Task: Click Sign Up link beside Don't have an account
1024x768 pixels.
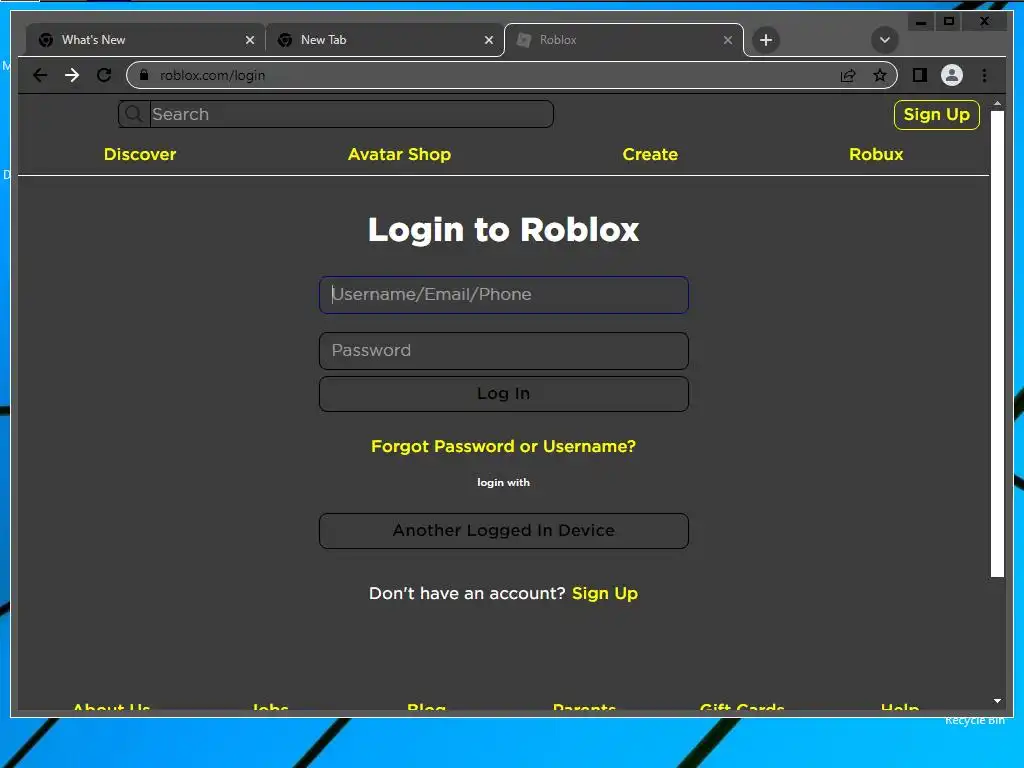Action: 605,594
